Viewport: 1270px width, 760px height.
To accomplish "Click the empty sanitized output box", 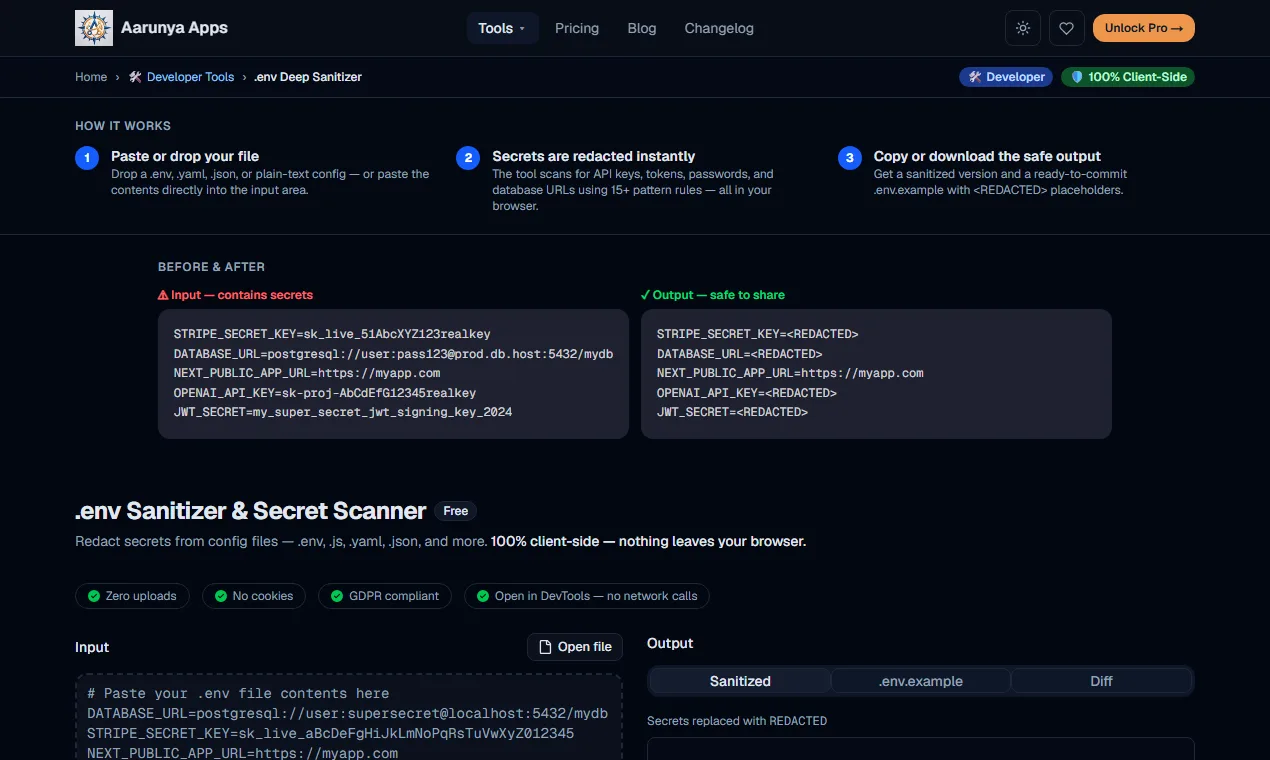I will [921, 749].
